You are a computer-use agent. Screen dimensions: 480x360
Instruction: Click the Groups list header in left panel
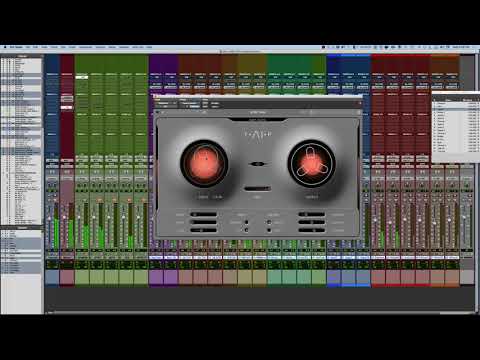[x=22, y=228]
